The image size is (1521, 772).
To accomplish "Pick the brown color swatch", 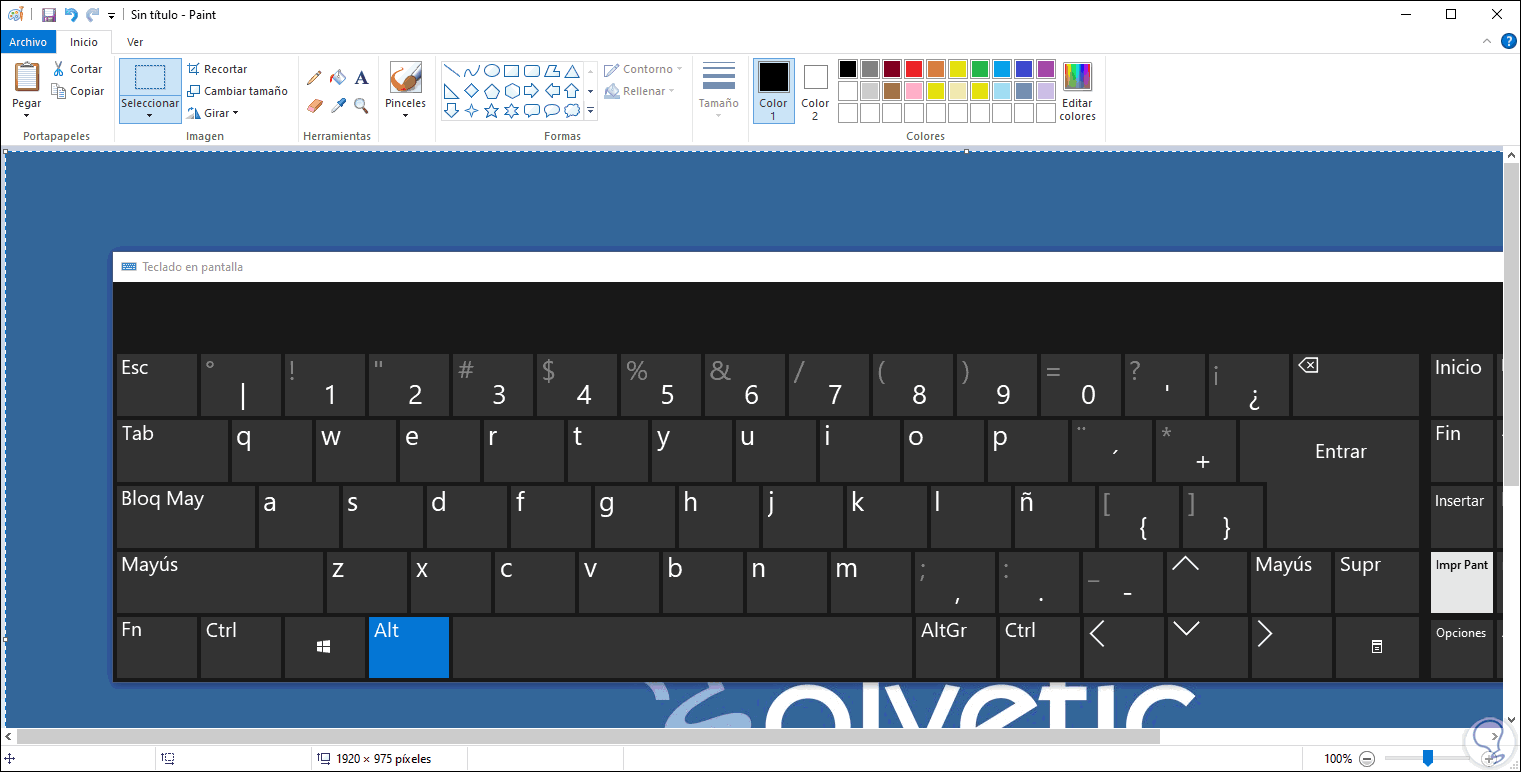I will [x=892, y=91].
